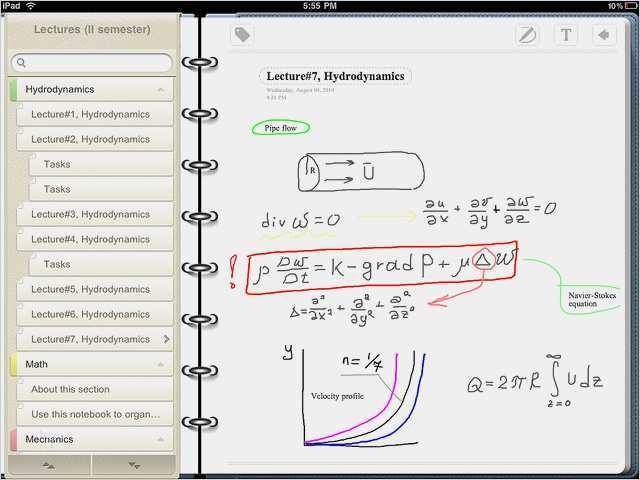
Task: Tap the div w = 0 handwritten equation
Action: (x=300, y=221)
